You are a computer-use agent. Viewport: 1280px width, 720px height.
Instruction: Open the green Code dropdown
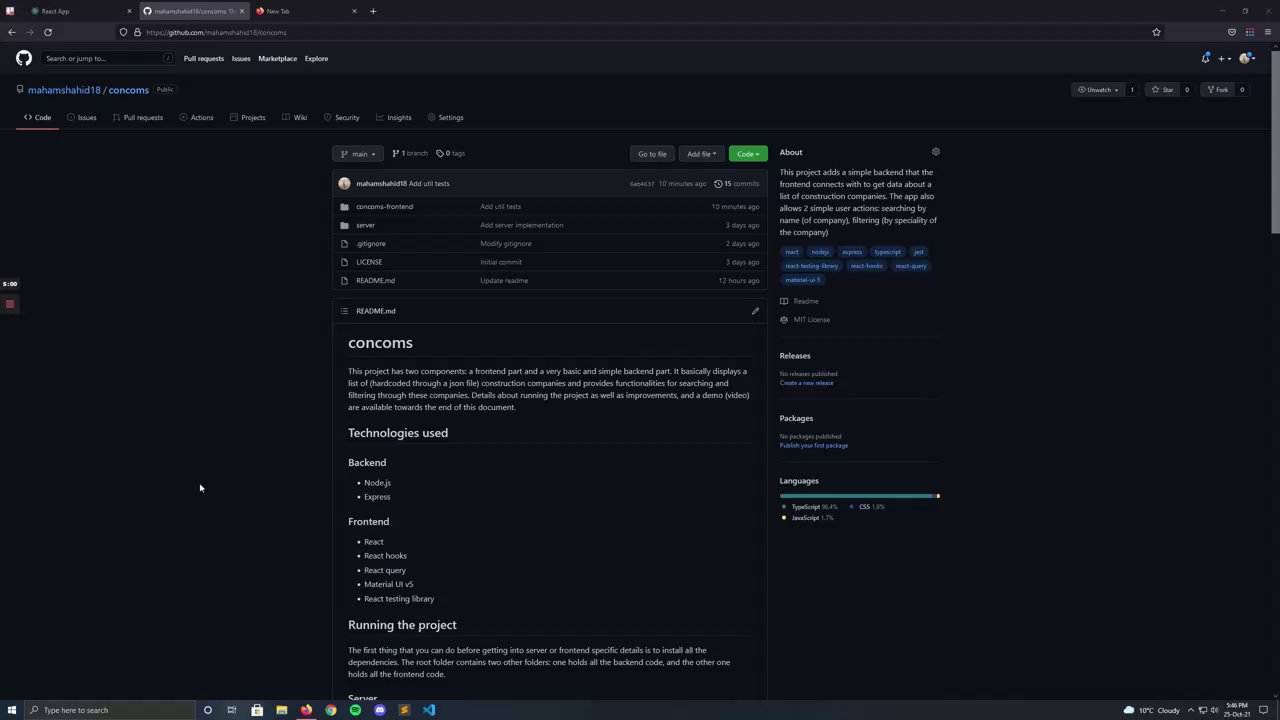coord(748,154)
